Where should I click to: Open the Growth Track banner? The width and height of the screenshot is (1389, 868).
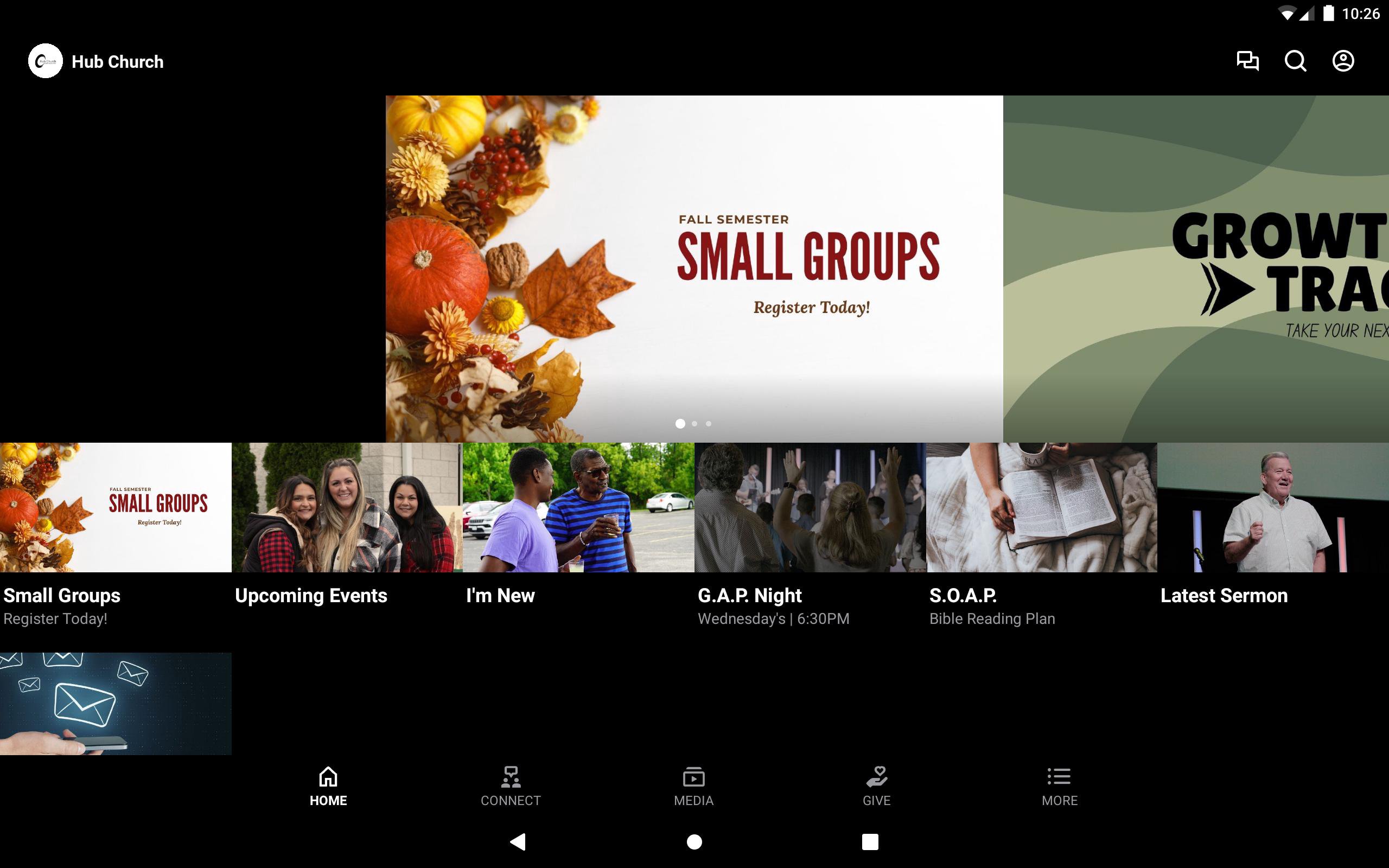(x=1196, y=268)
